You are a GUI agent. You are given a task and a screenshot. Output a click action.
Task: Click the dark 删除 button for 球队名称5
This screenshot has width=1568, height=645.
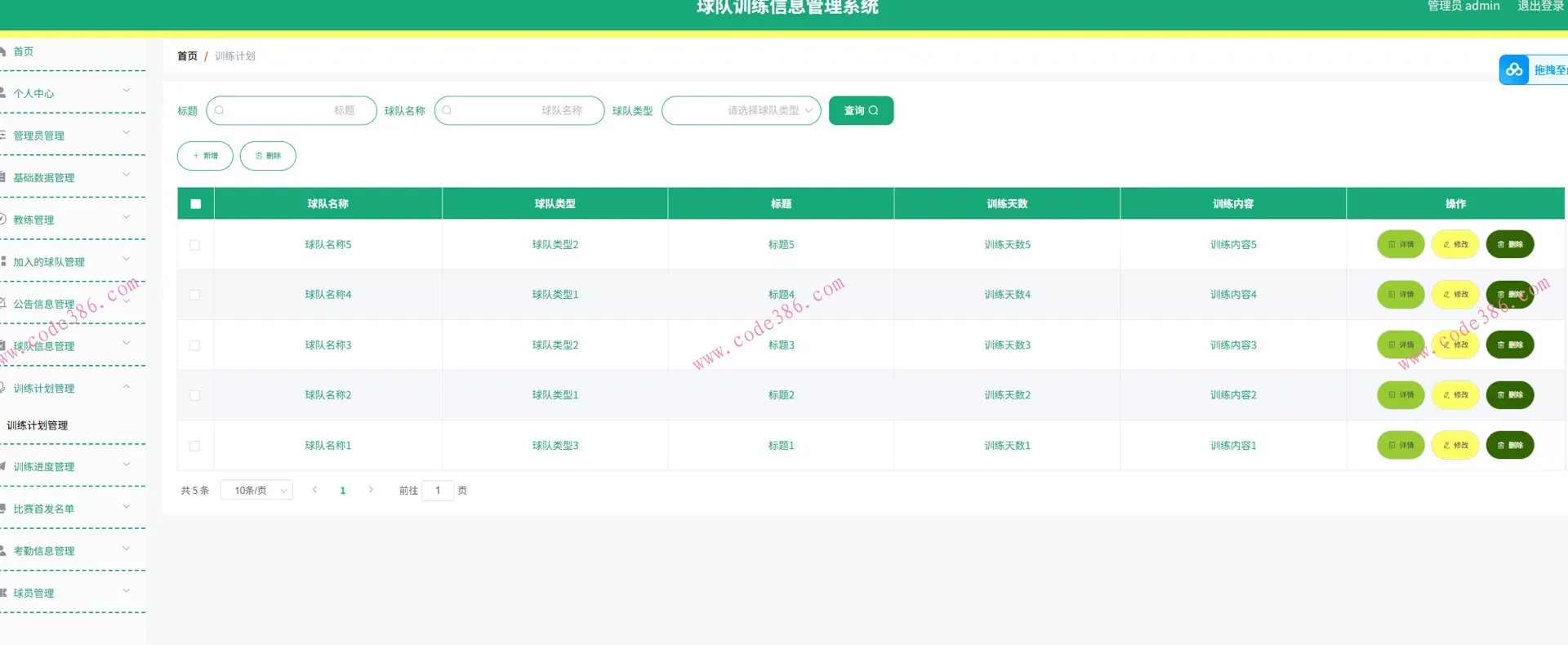[1510, 244]
